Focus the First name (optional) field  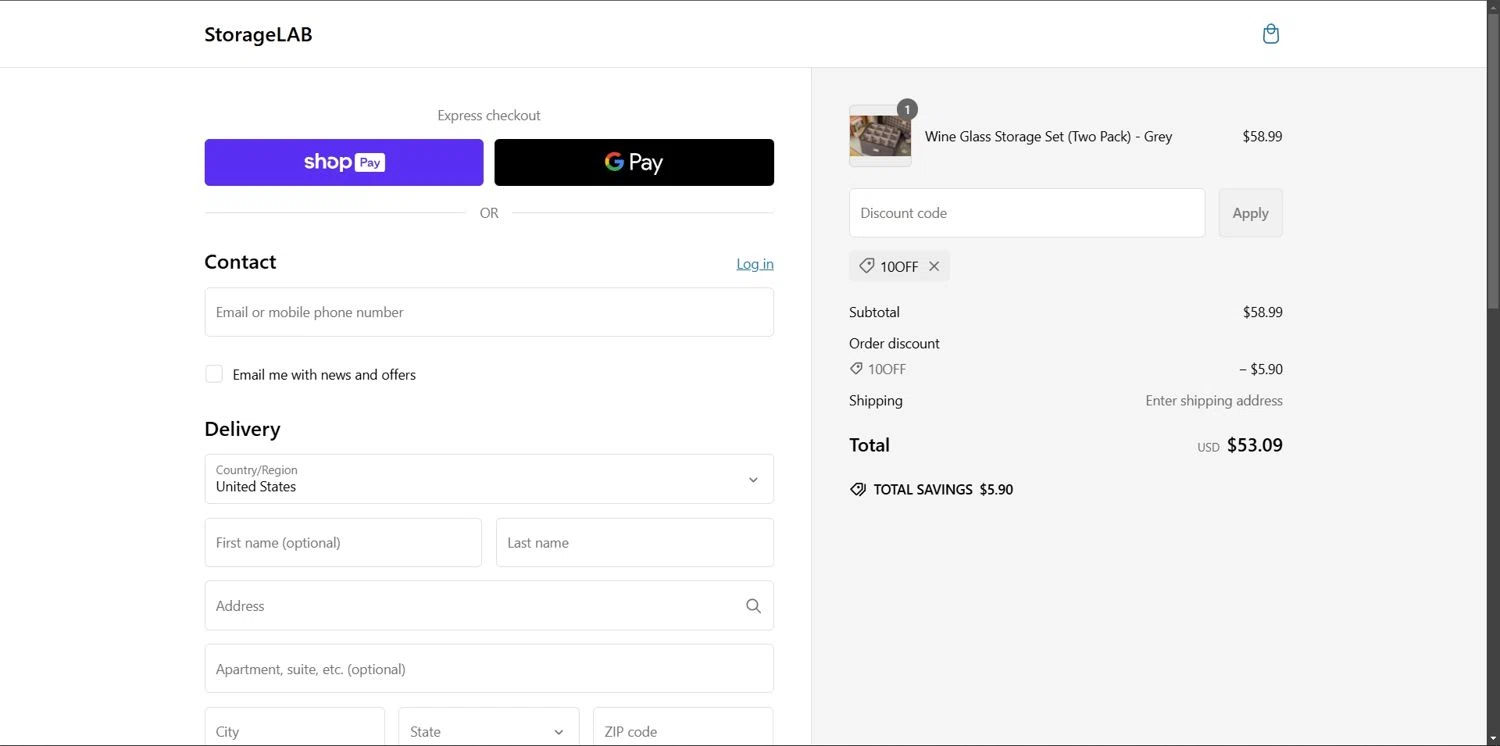coord(343,543)
